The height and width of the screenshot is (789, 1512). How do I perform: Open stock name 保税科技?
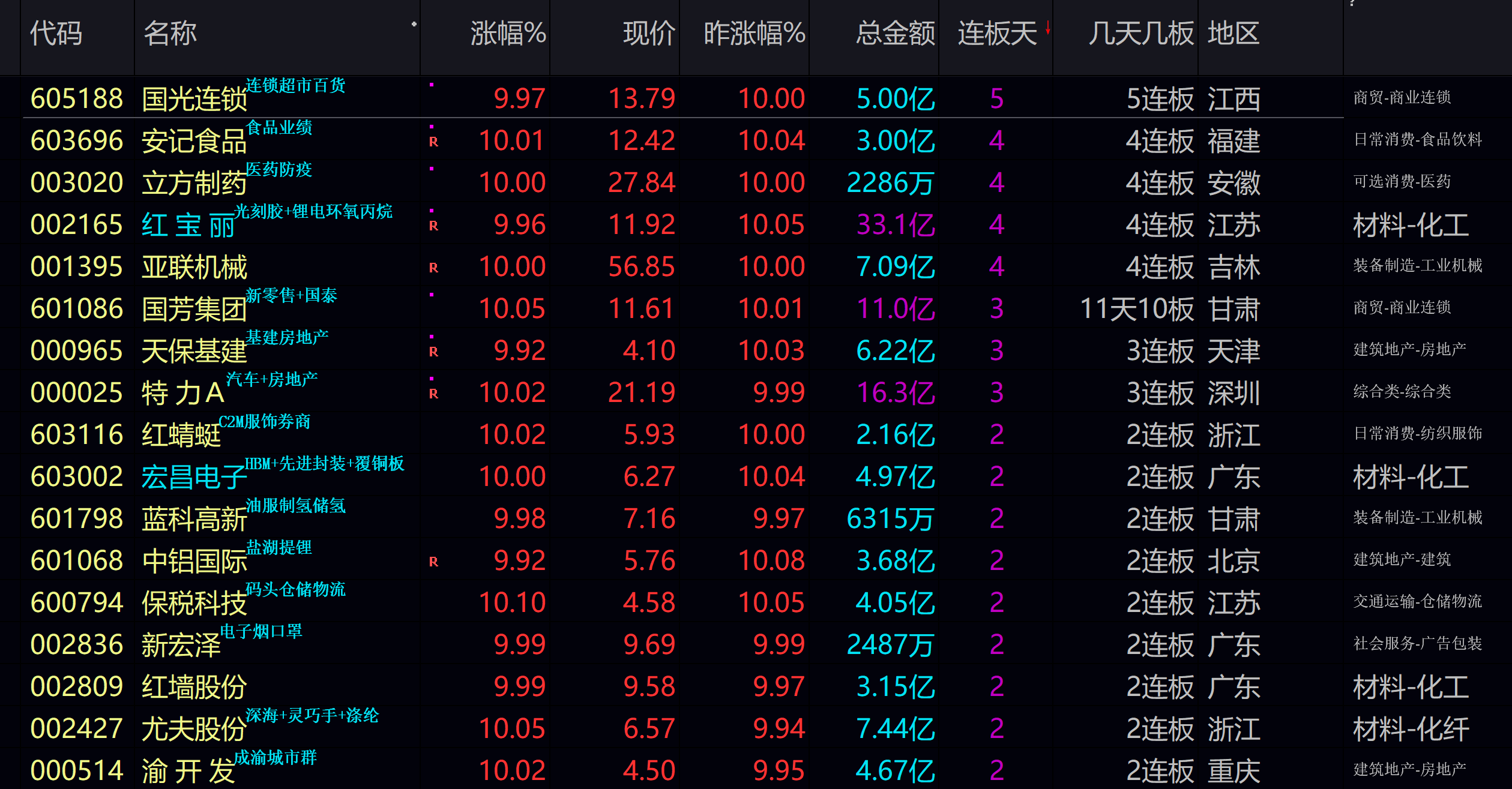194,603
